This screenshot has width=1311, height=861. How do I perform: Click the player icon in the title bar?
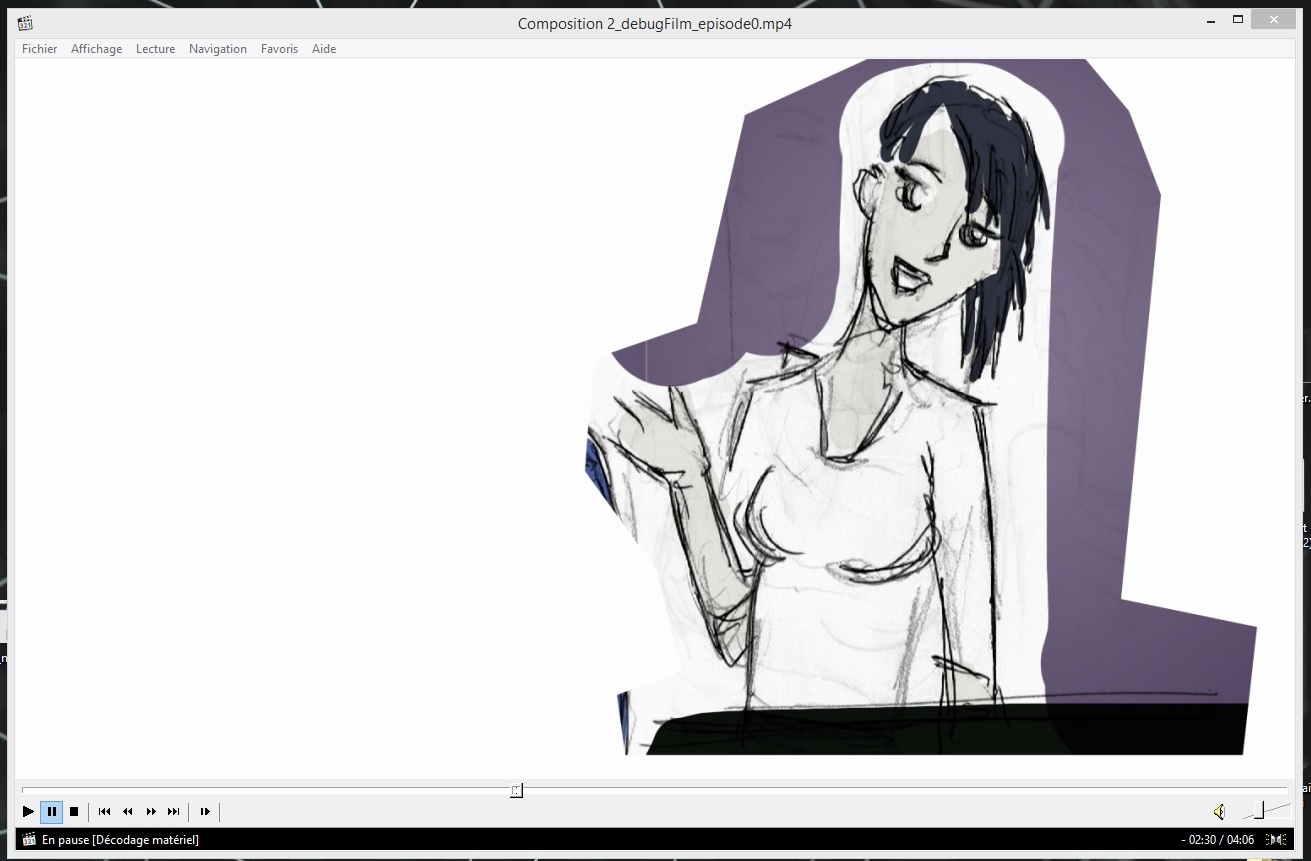[x=25, y=23]
